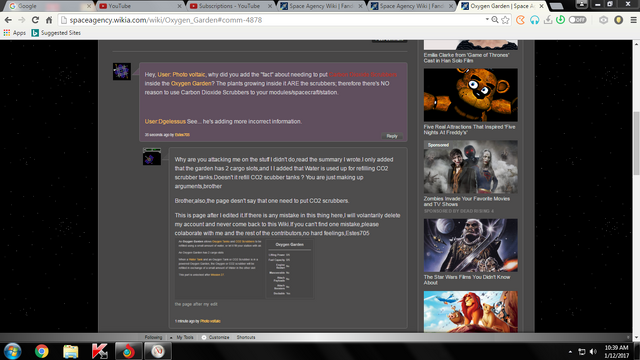Click the page vertical scrollbar thumb
Screen dimensions: 640x360
coord(636,143)
